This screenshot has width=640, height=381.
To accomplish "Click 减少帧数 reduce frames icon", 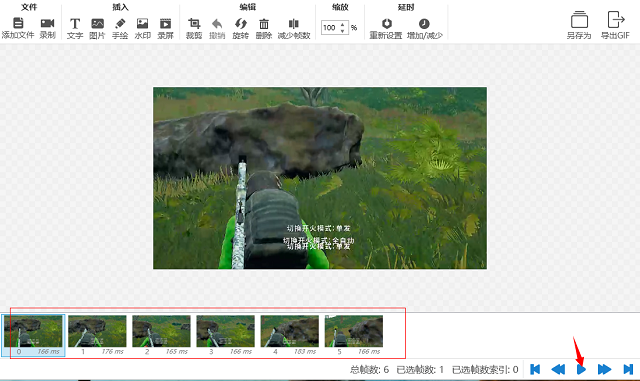I will (x=293, y=24).
